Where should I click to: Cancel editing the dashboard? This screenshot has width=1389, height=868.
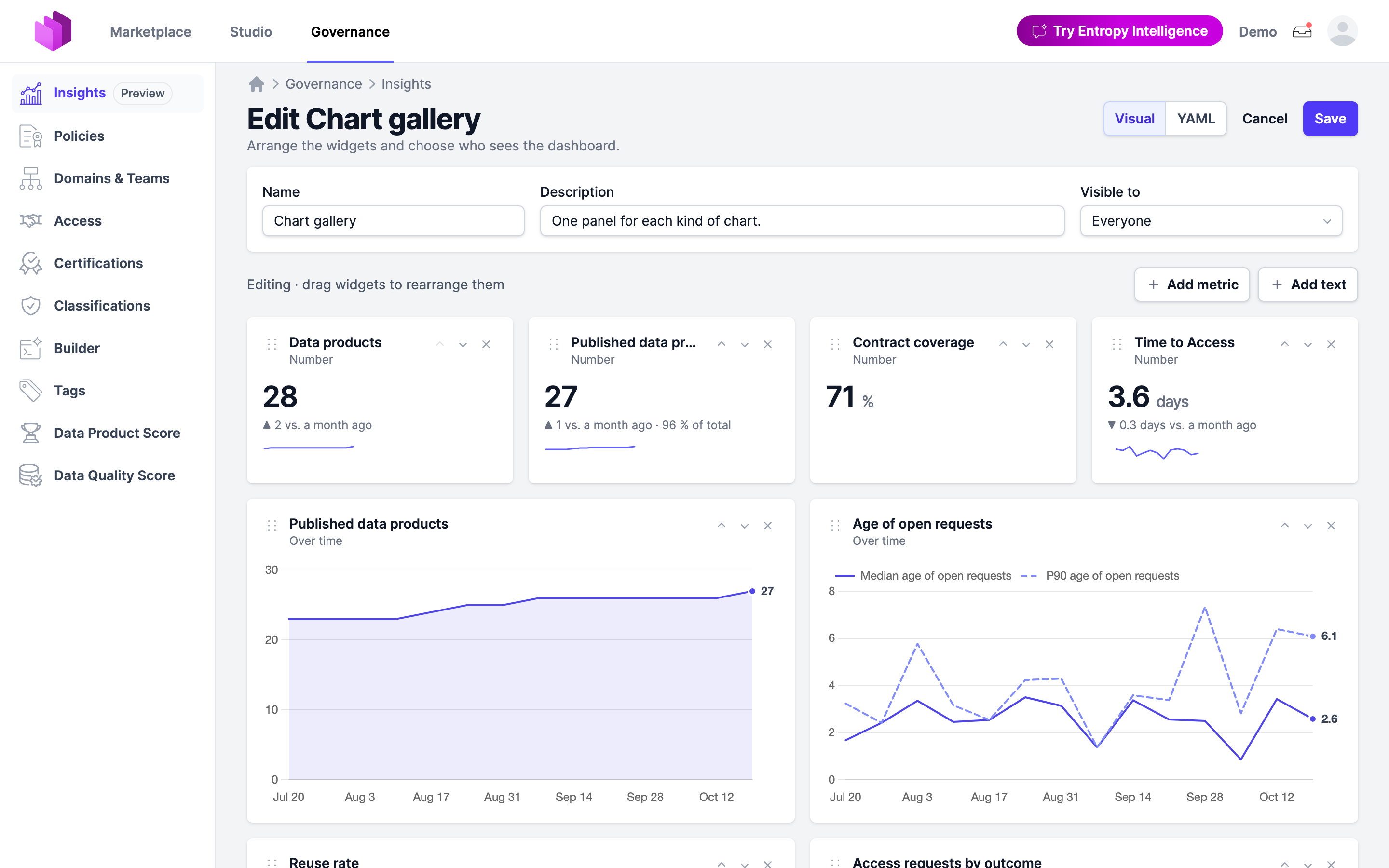tap(1265, 119)
